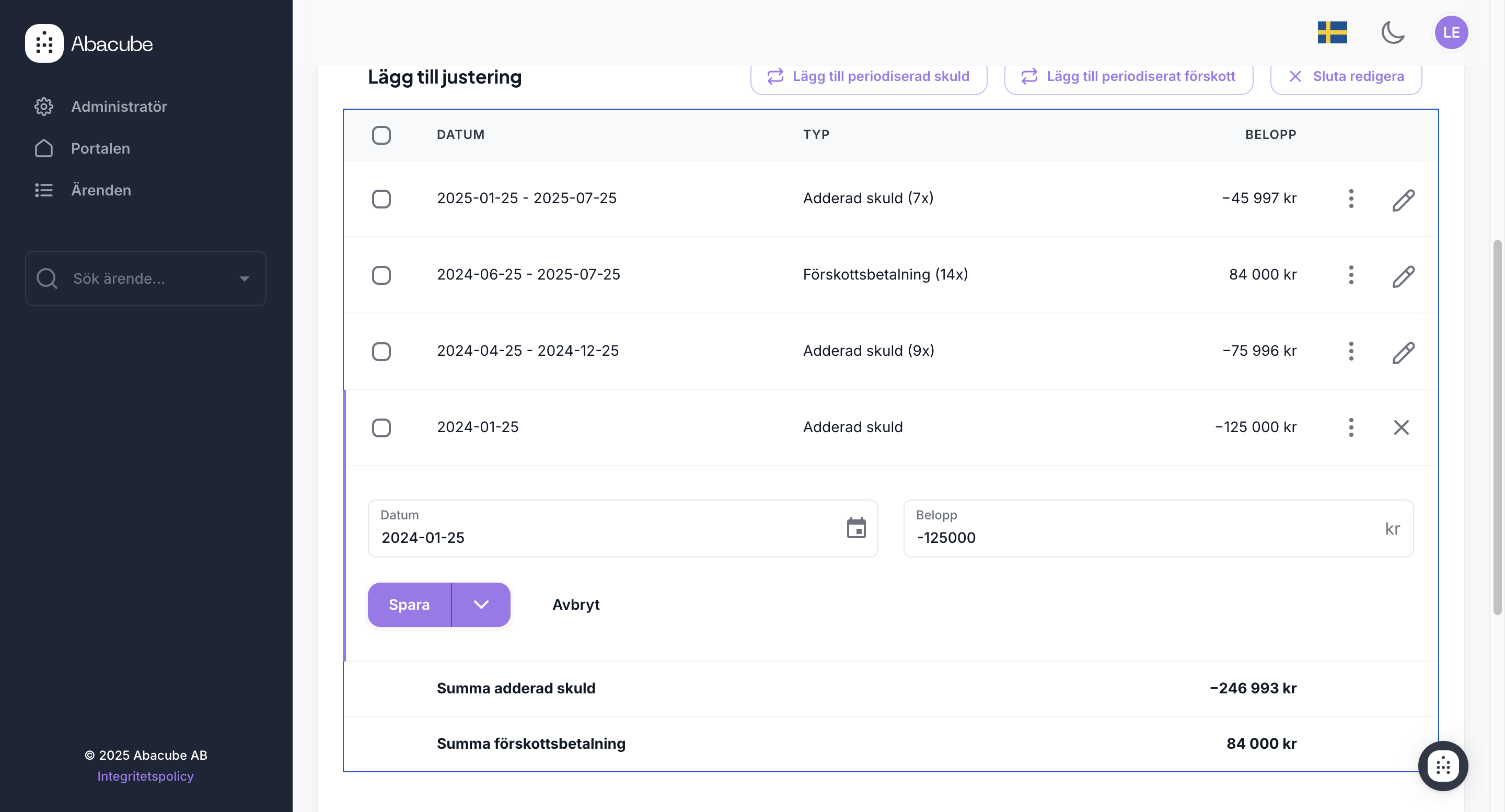The image size is (1505, 812).
Task: Edit the Adderad skuld (7x) row
Action: [1403, 200]
